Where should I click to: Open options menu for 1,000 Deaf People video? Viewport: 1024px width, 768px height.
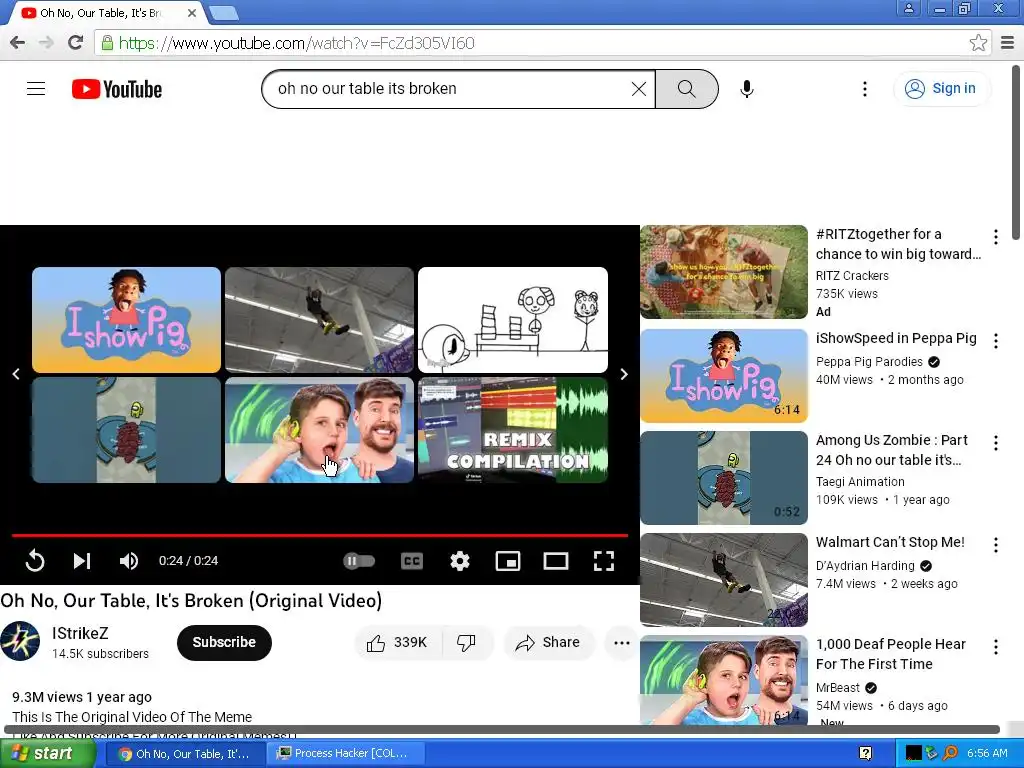pyautogui.click(x=995, y=647)
